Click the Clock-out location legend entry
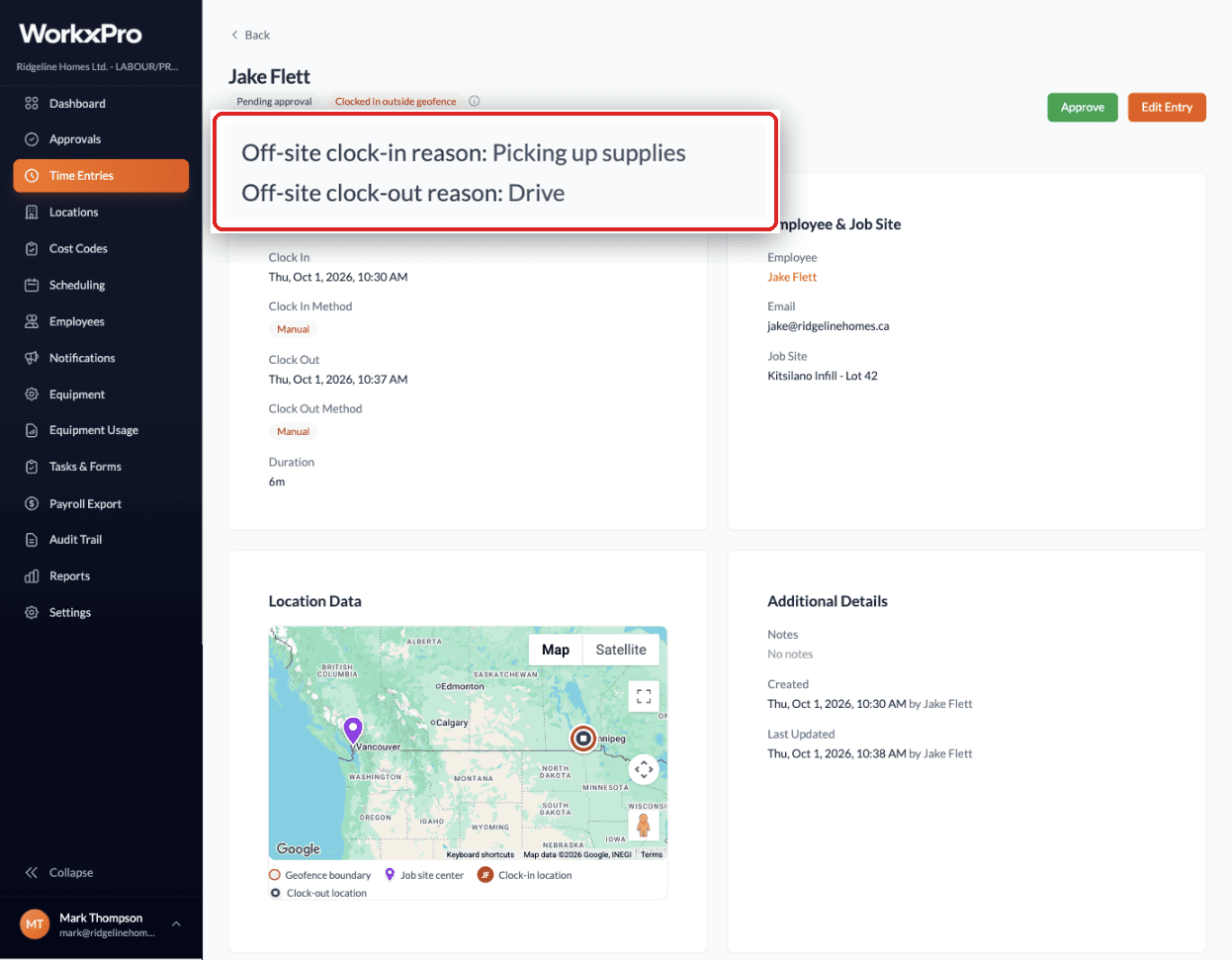 317,893
